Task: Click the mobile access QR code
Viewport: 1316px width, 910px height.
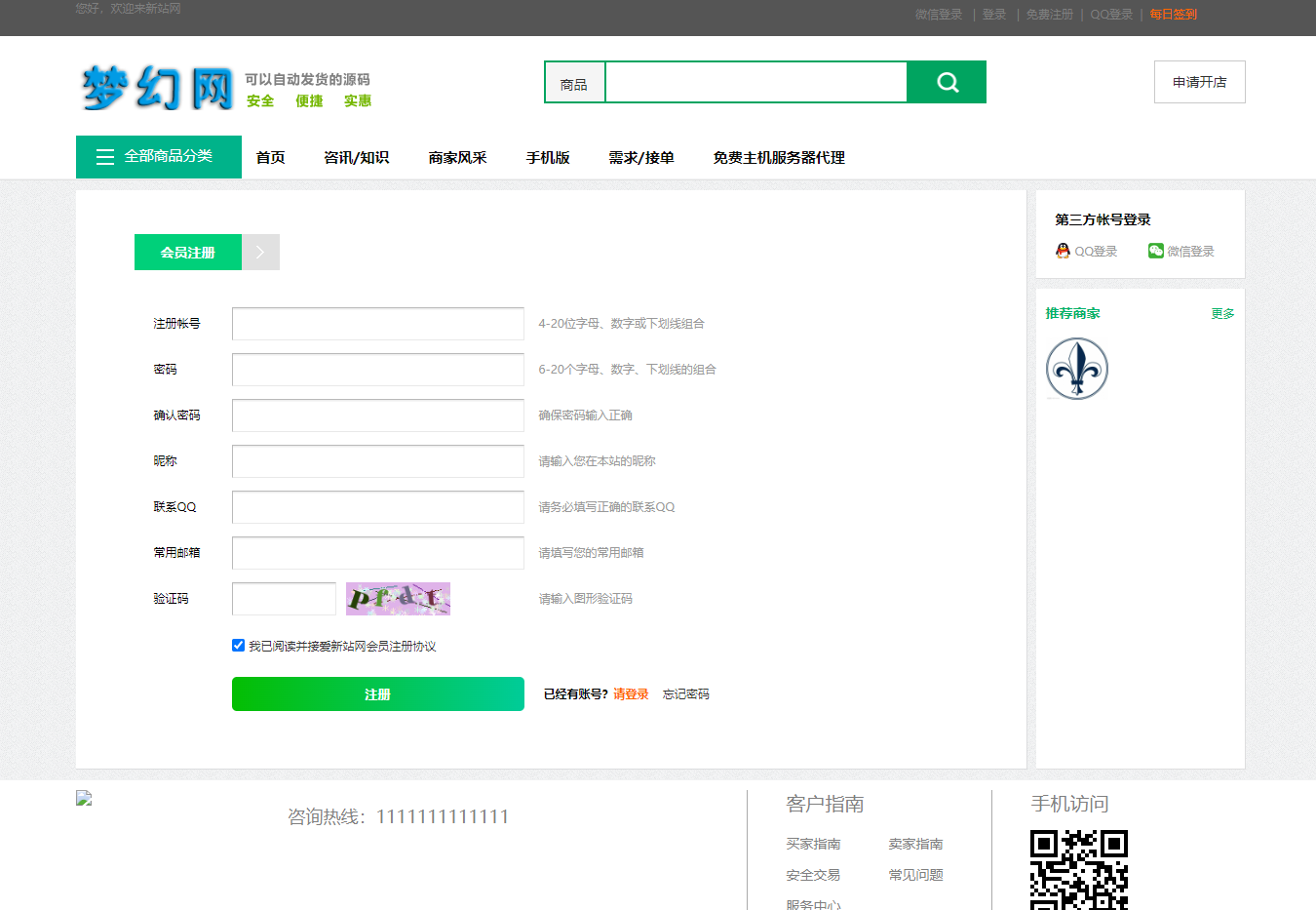Action: coord(1079,870)
